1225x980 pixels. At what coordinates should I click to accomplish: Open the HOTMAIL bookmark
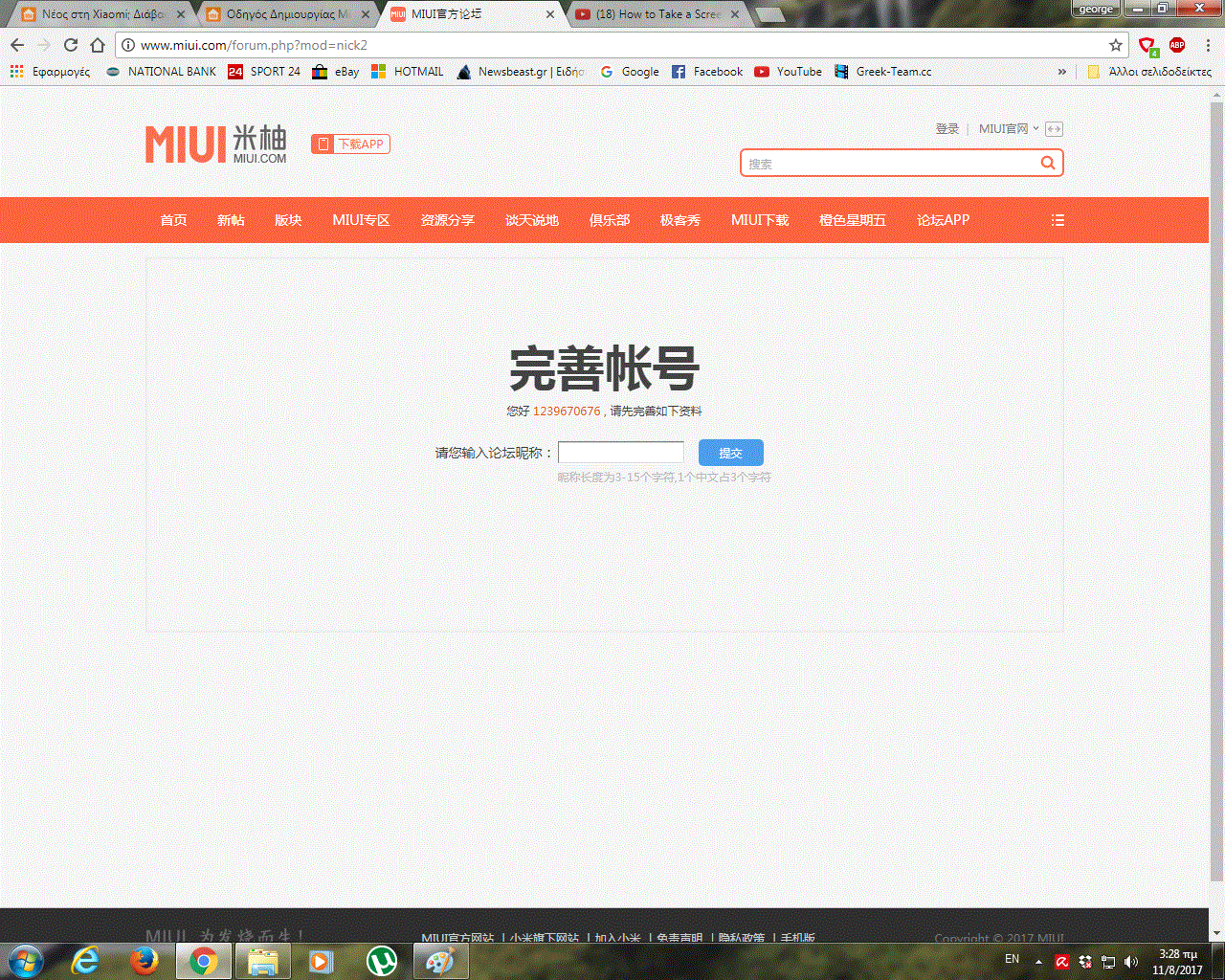408,72
